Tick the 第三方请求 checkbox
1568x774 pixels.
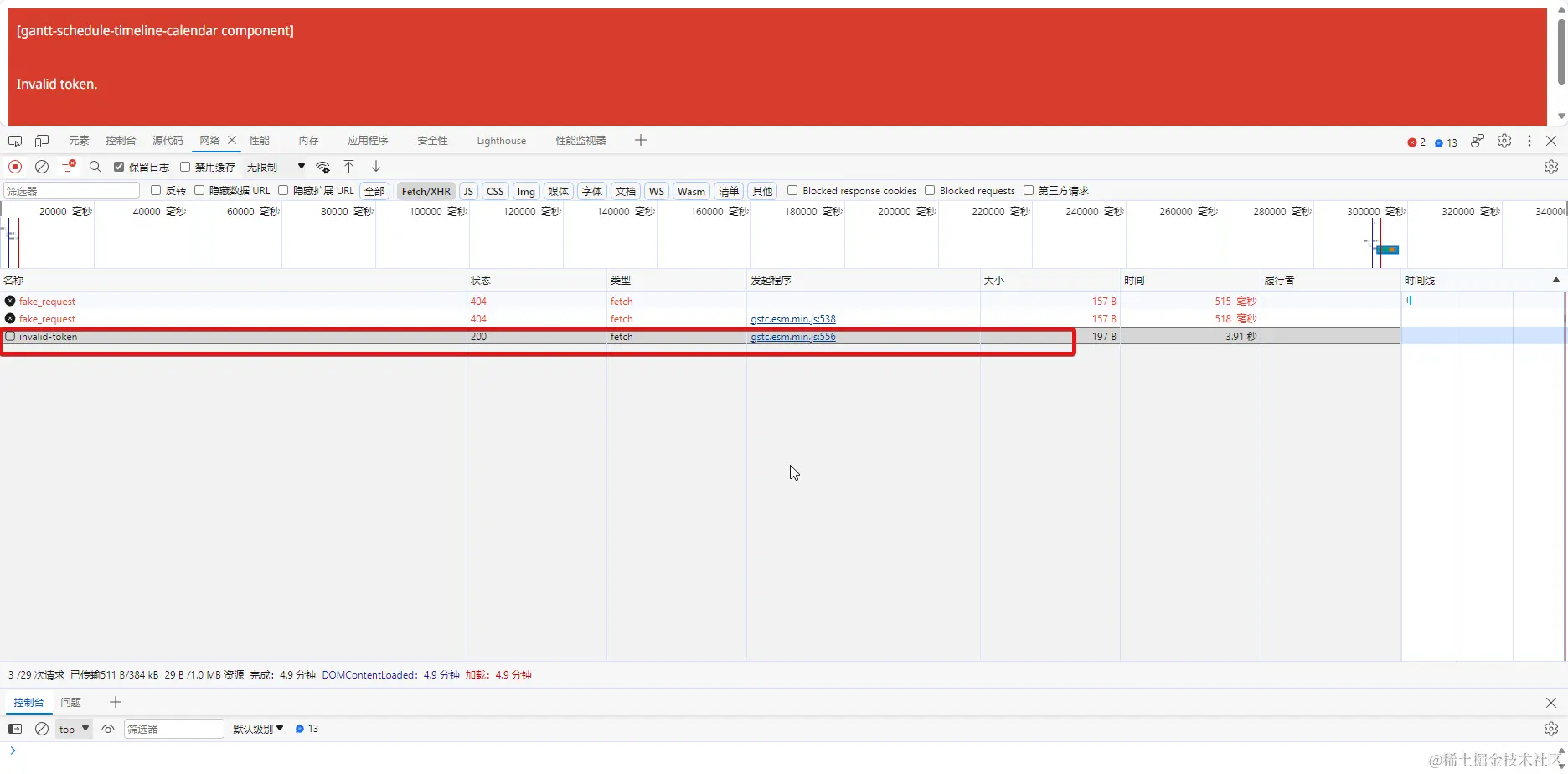pos(1029,190)
